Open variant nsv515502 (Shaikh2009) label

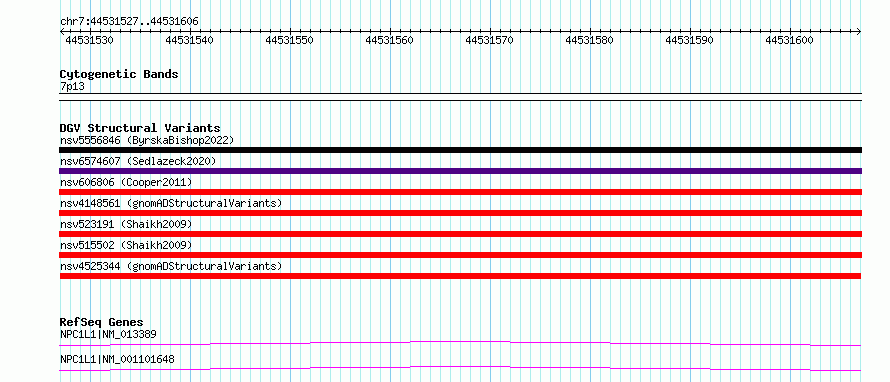pyautogui.click(x=126, y=245)
